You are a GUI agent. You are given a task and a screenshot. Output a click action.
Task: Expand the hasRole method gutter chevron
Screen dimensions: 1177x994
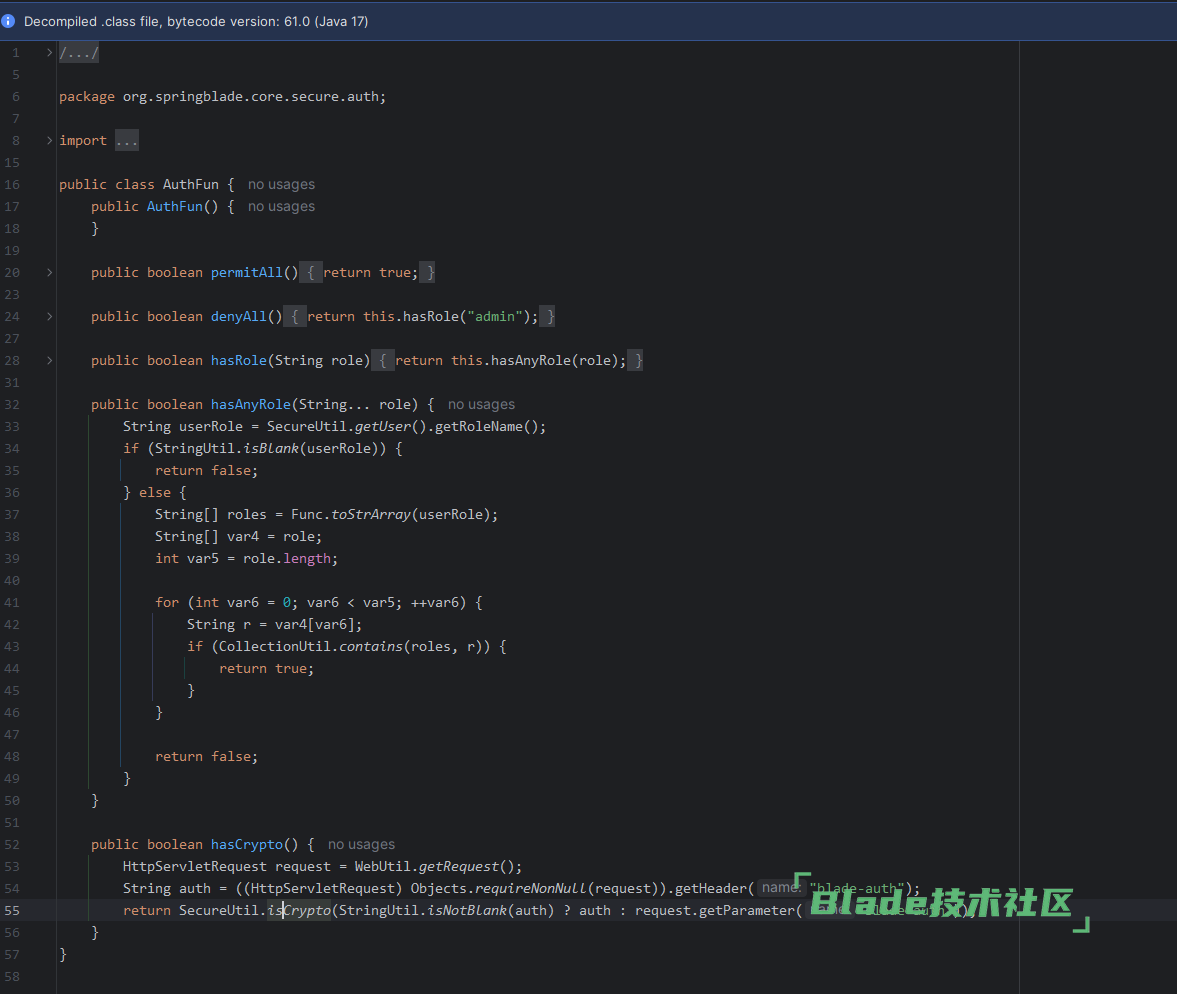pos(50,361)
